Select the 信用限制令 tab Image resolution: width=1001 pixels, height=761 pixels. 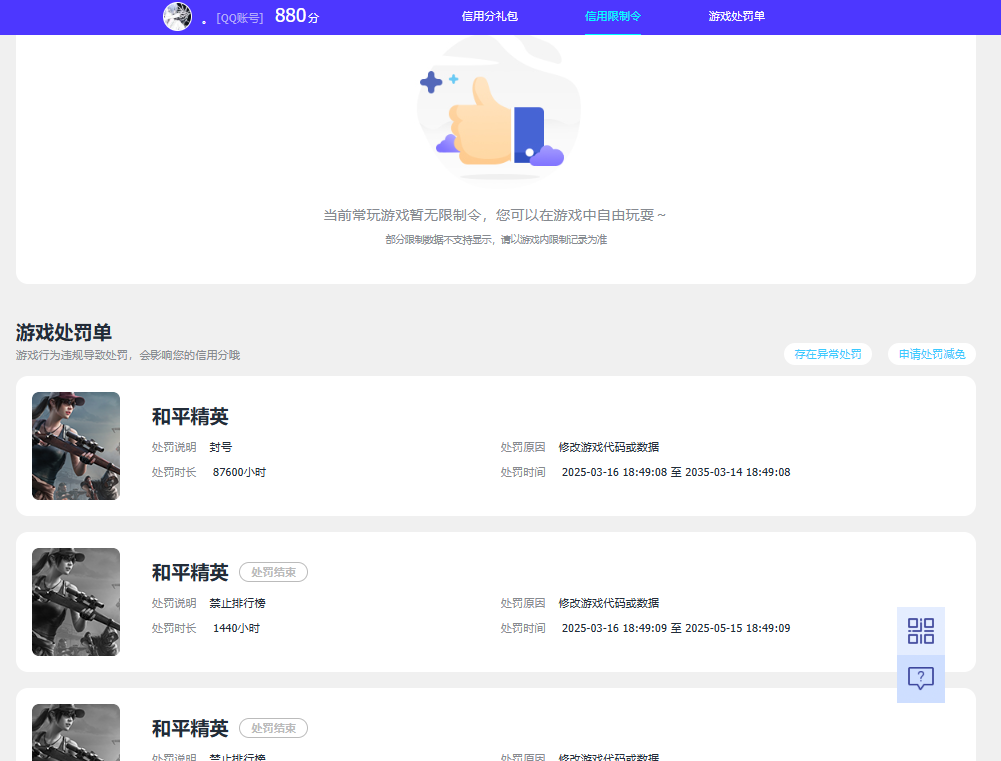click(x=613, y=17)
